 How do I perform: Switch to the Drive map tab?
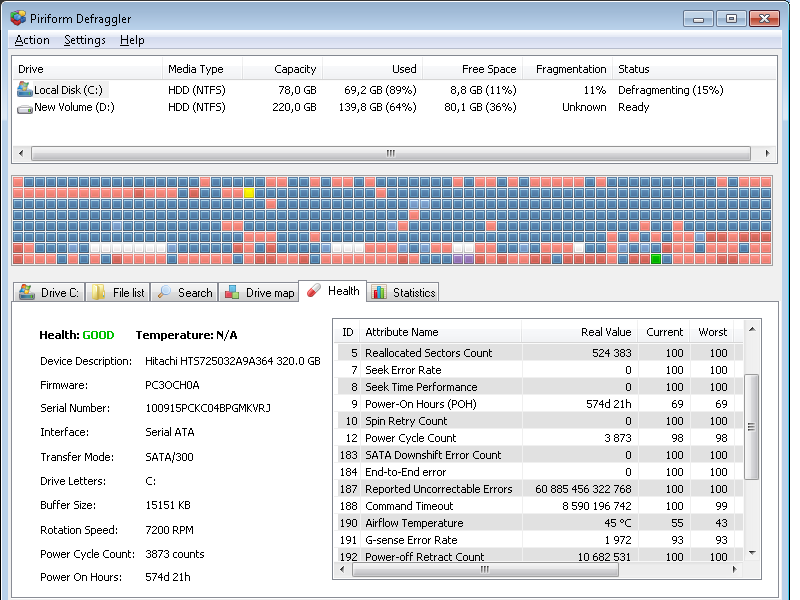click(x=259, y=292)
